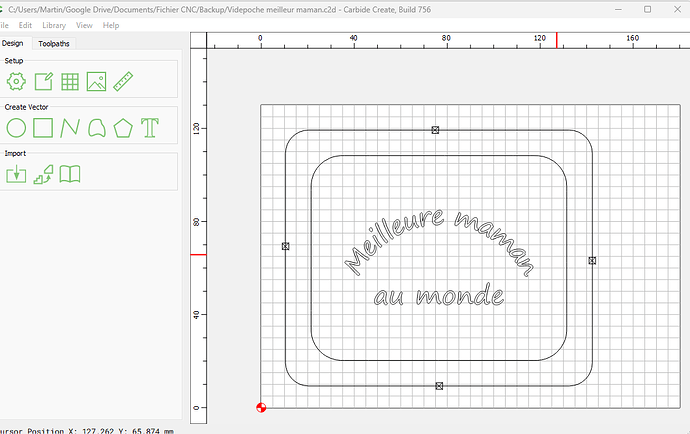Click the left node handle of outer rectangle
The image size is (690, 434).
tap(285, 246)
